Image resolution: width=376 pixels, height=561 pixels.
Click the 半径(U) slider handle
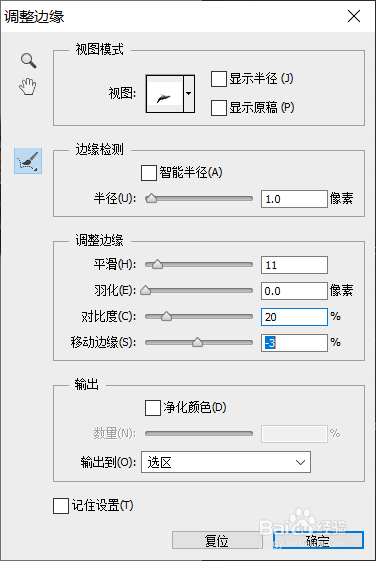click(x=152, y=199)
